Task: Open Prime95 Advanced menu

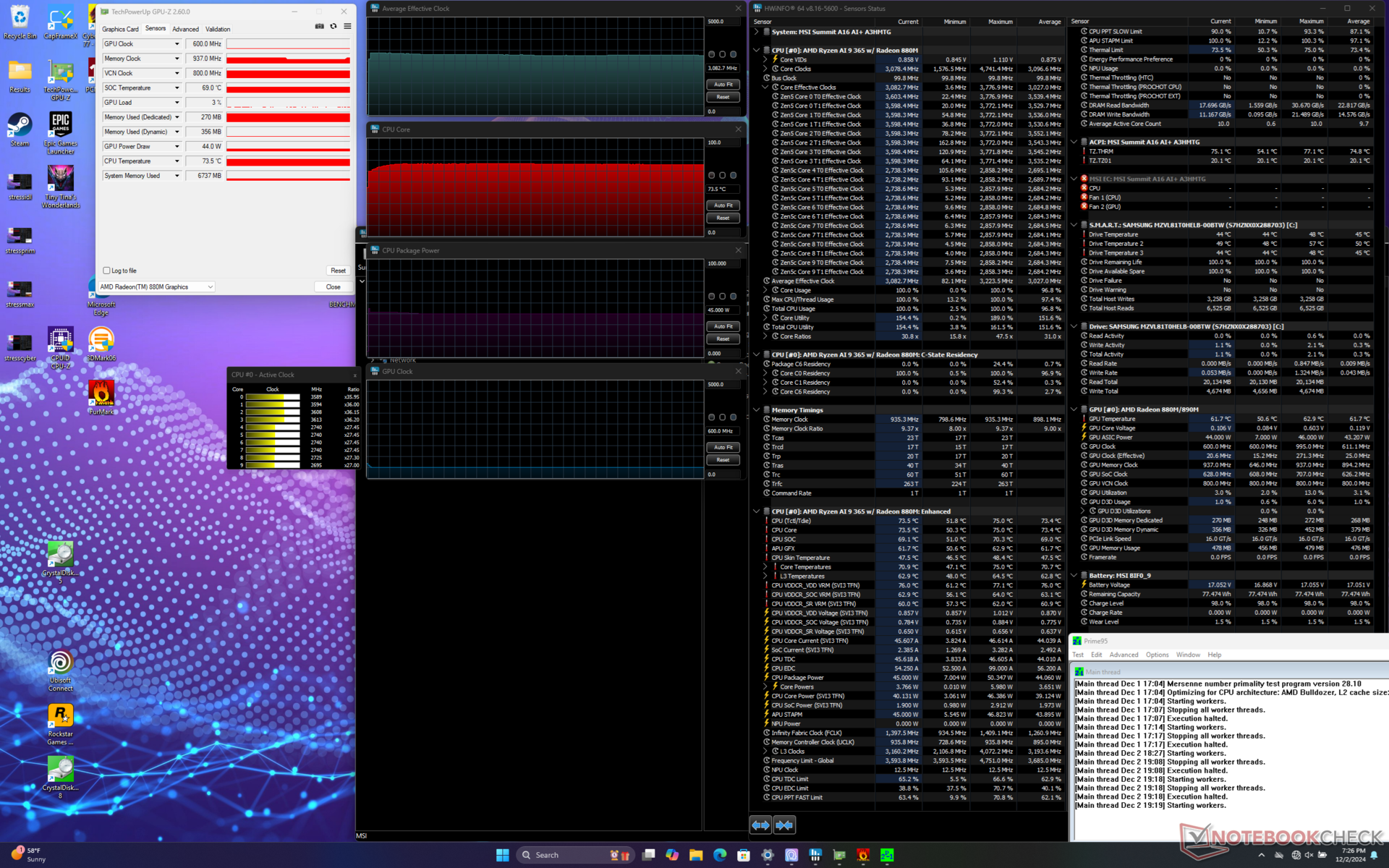Action: click(1123, 655)
